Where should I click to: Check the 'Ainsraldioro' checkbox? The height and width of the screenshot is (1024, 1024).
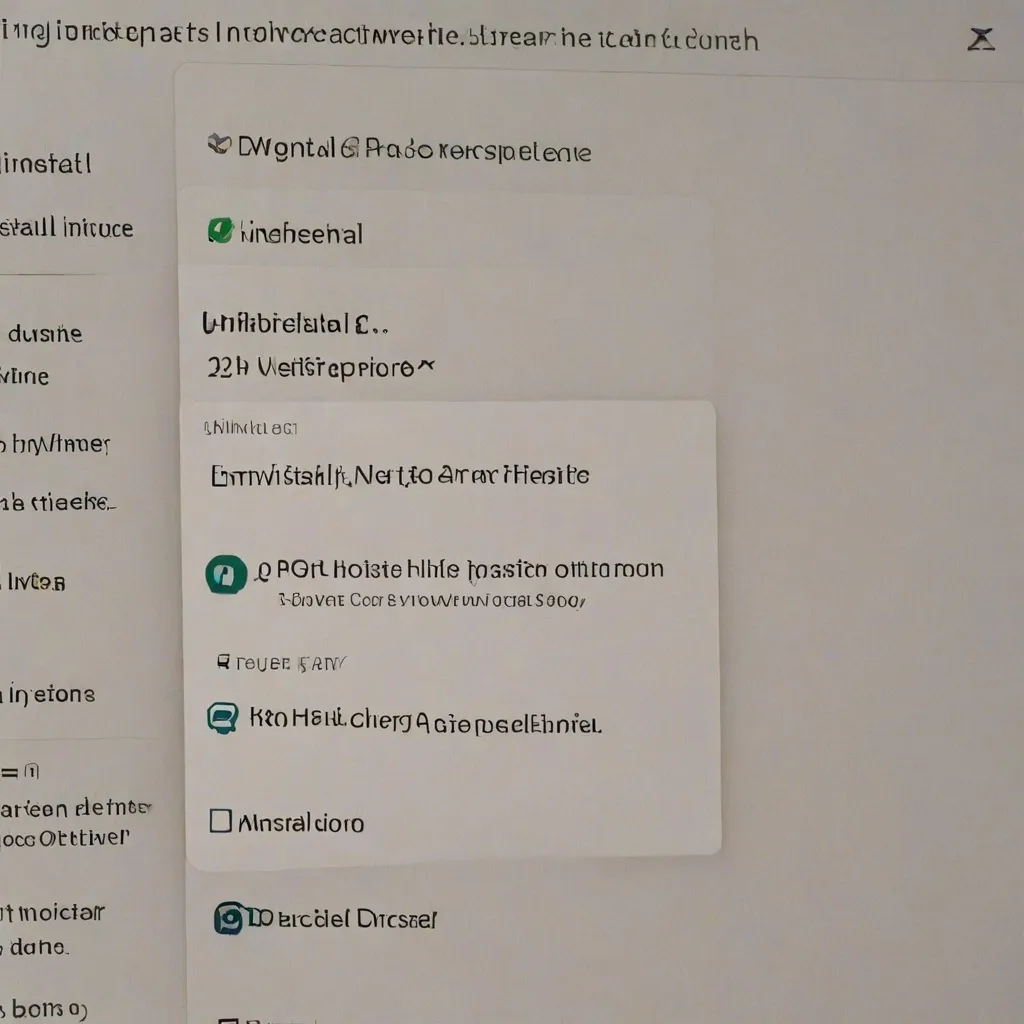click(x=219, y=821)
